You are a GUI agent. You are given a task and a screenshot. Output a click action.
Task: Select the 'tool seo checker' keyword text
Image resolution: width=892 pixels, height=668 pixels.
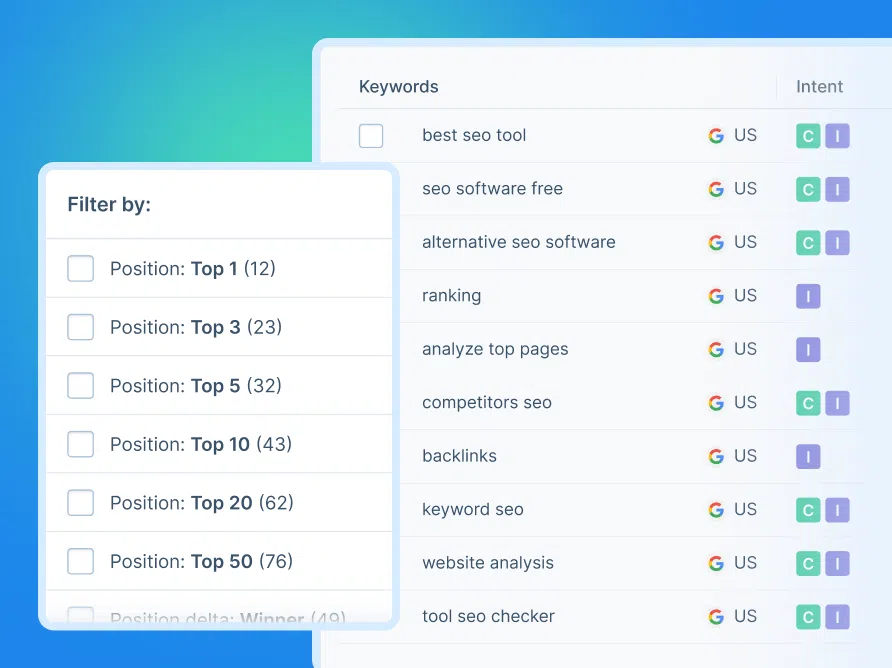click(x=488, y=616)
